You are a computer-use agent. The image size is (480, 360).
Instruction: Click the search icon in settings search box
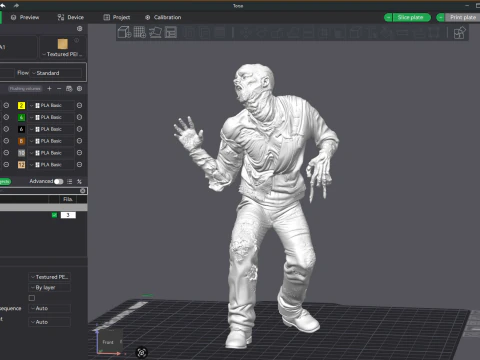pos(83,191)
